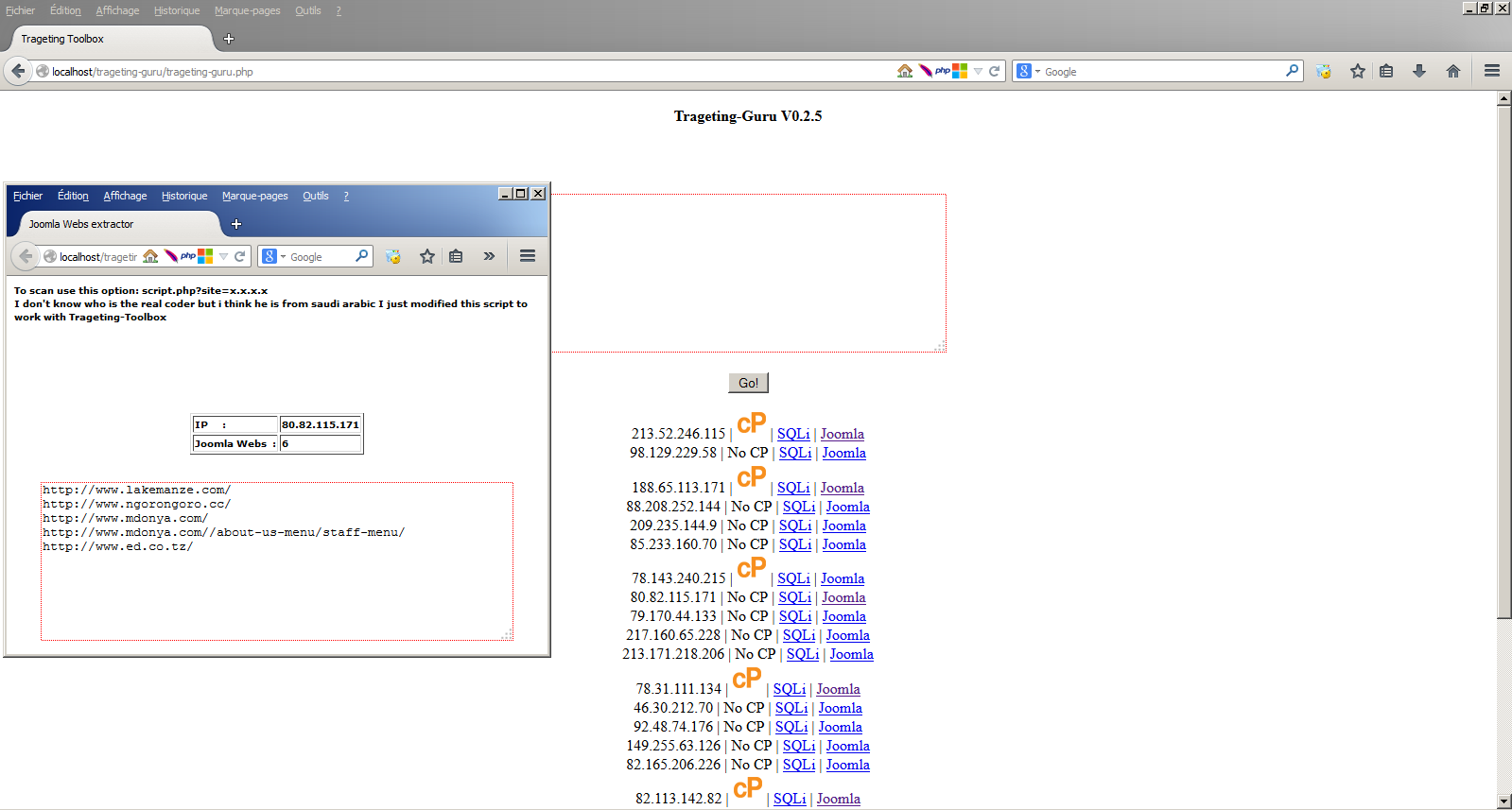Reload the Joomla Webs extractor page
The width and height of the screenshot is (1512, 810).
(x=240, y=256)
